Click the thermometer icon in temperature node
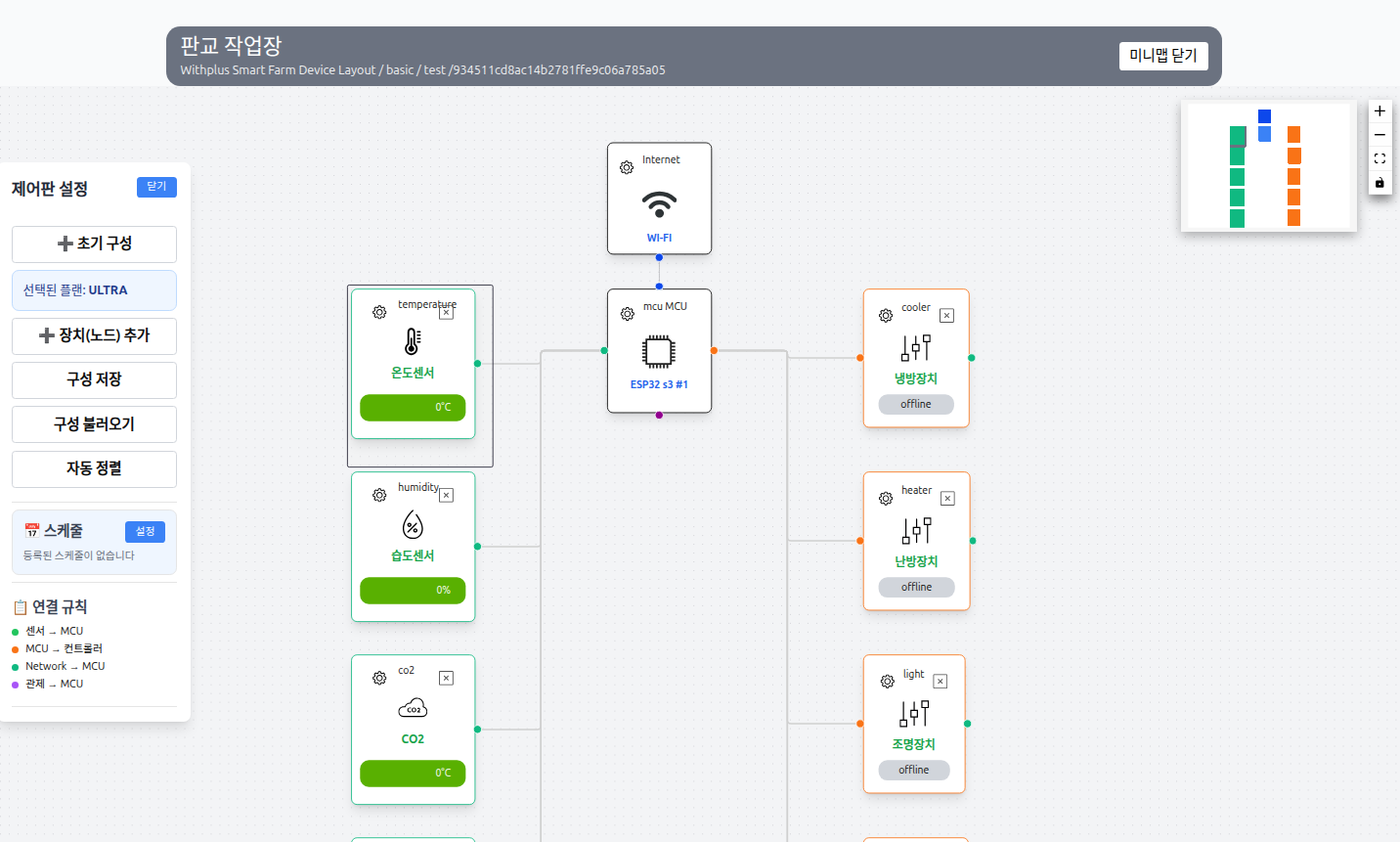Viewport: 1400px width, 842px height. pos(413,341)
